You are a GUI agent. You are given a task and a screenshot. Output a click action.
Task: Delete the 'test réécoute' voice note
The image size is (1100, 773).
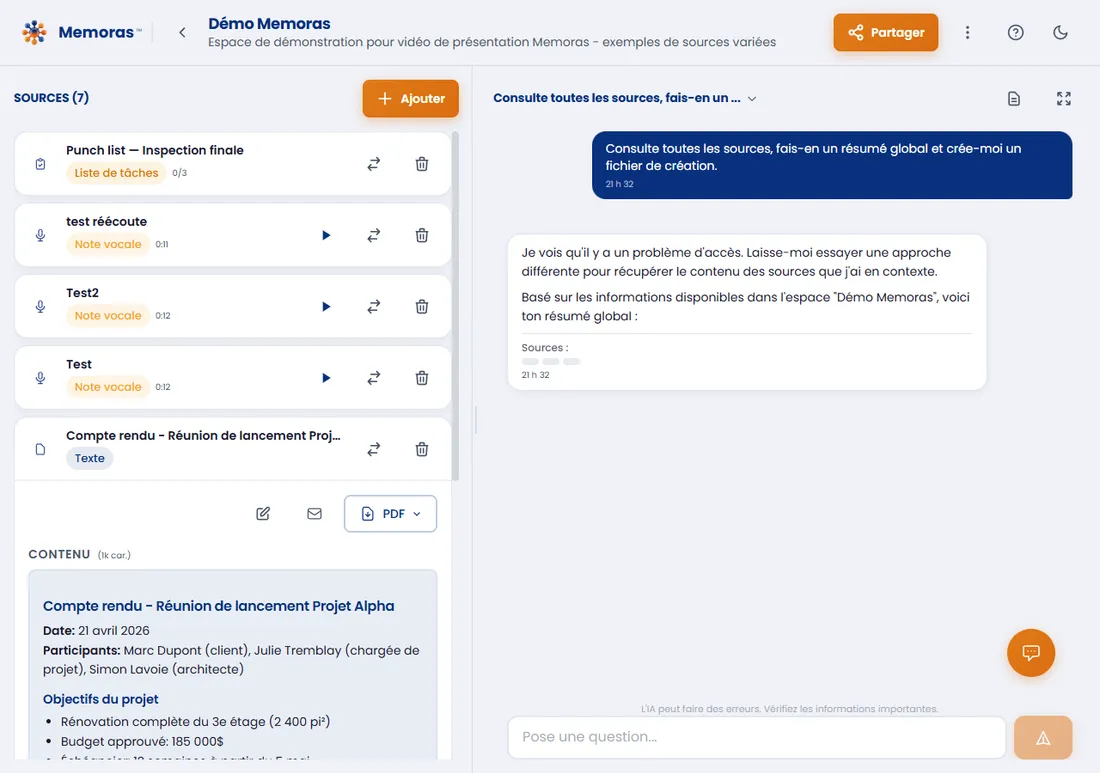point(422,236)
